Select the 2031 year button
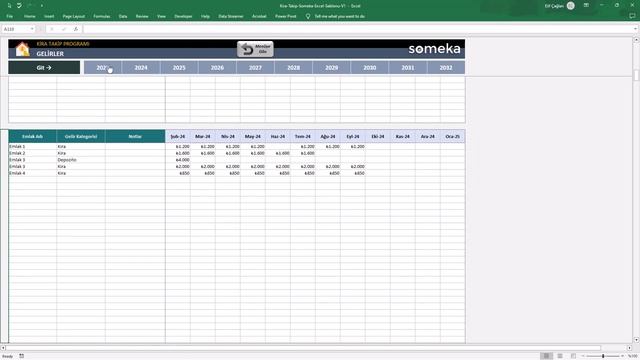Image resolution: width=640 pixels, height=360 pixels. point(408,68)
